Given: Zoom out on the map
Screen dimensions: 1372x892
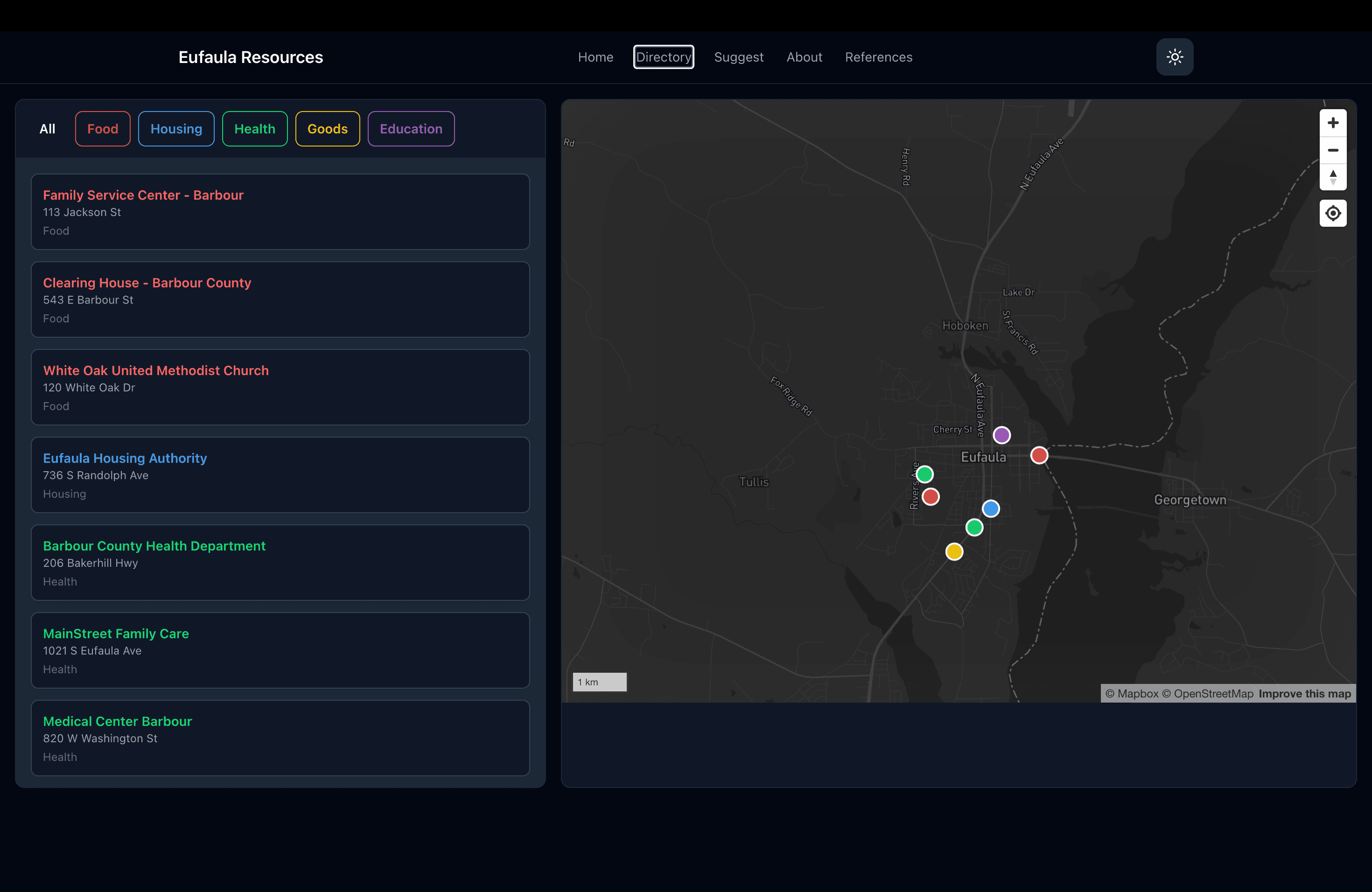Looking at the screenshot, I should [x=1333, y=150].
